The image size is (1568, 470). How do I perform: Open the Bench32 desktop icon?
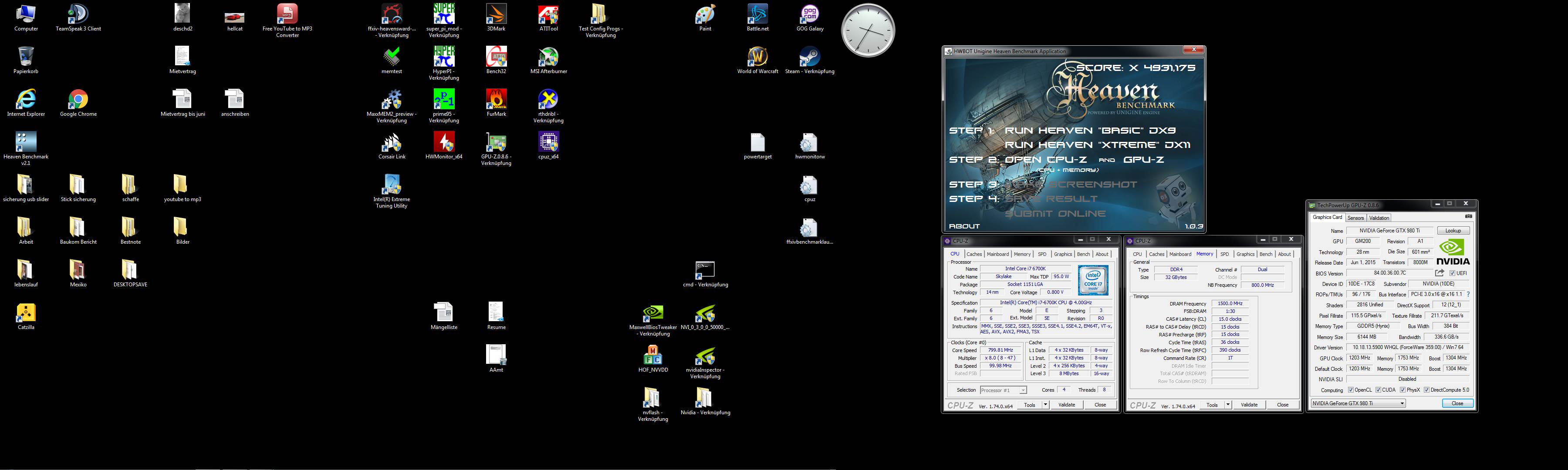[496, 60]
